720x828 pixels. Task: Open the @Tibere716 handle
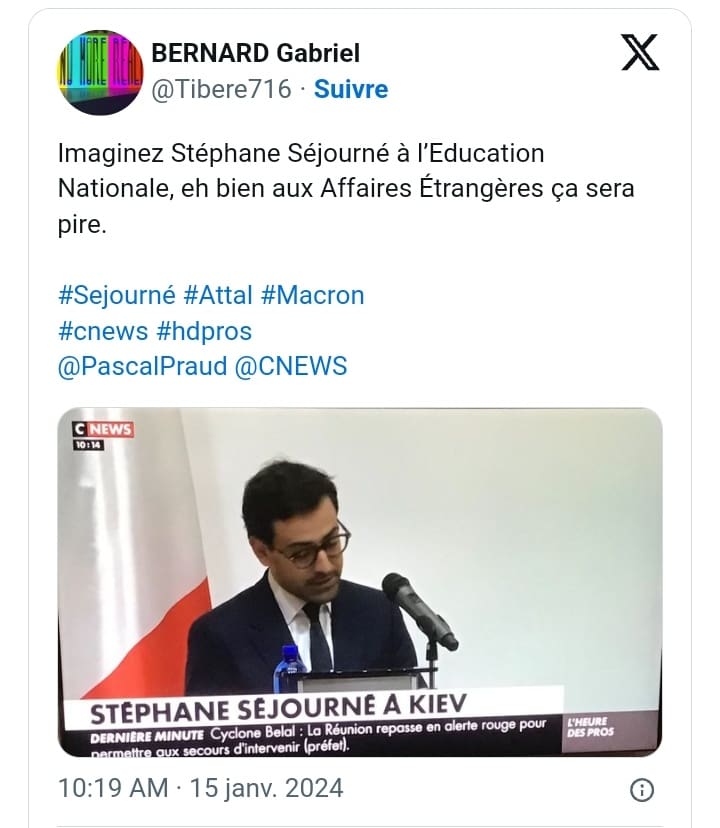pos(221,89)
